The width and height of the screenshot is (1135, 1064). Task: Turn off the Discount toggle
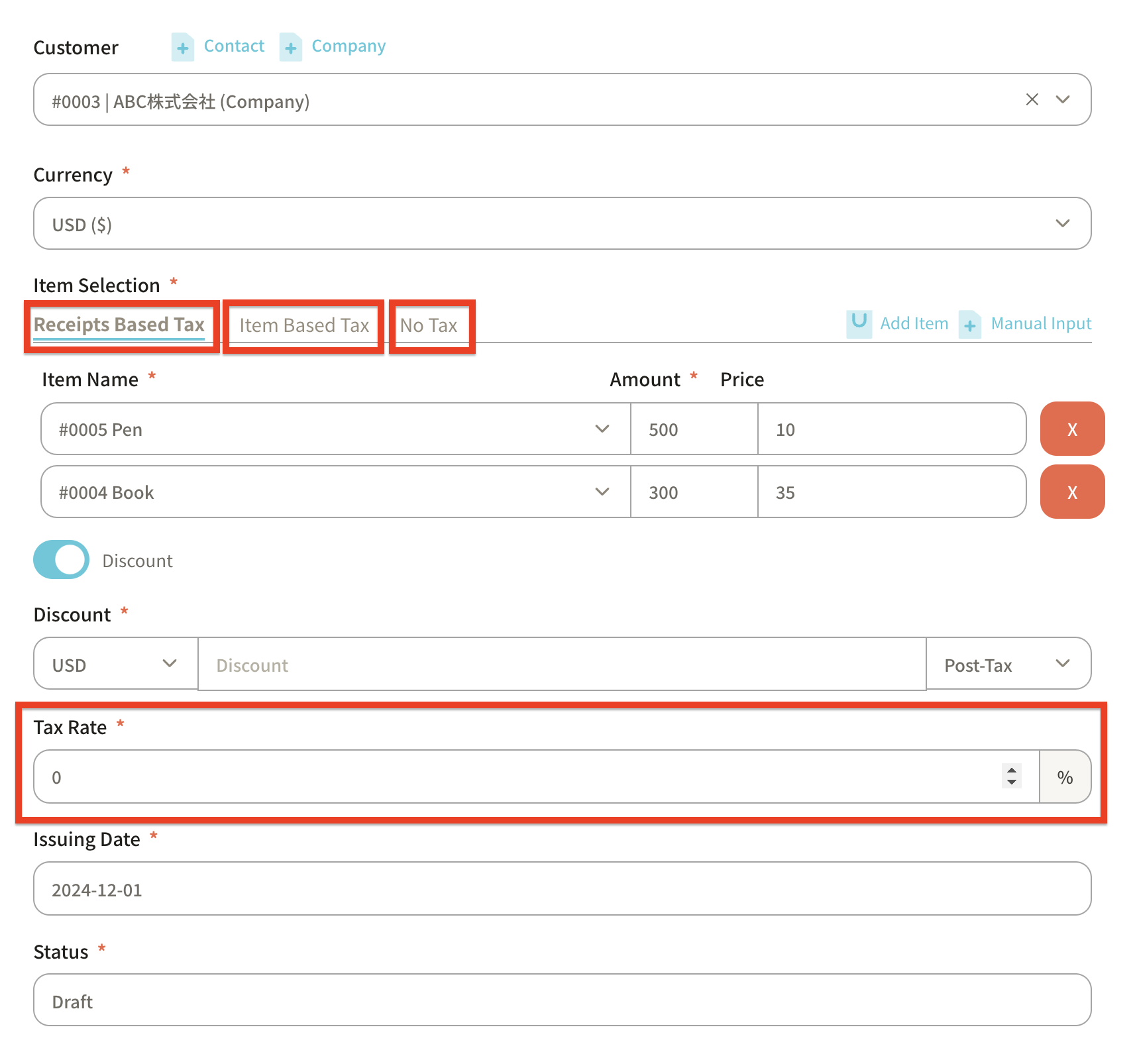62,560
